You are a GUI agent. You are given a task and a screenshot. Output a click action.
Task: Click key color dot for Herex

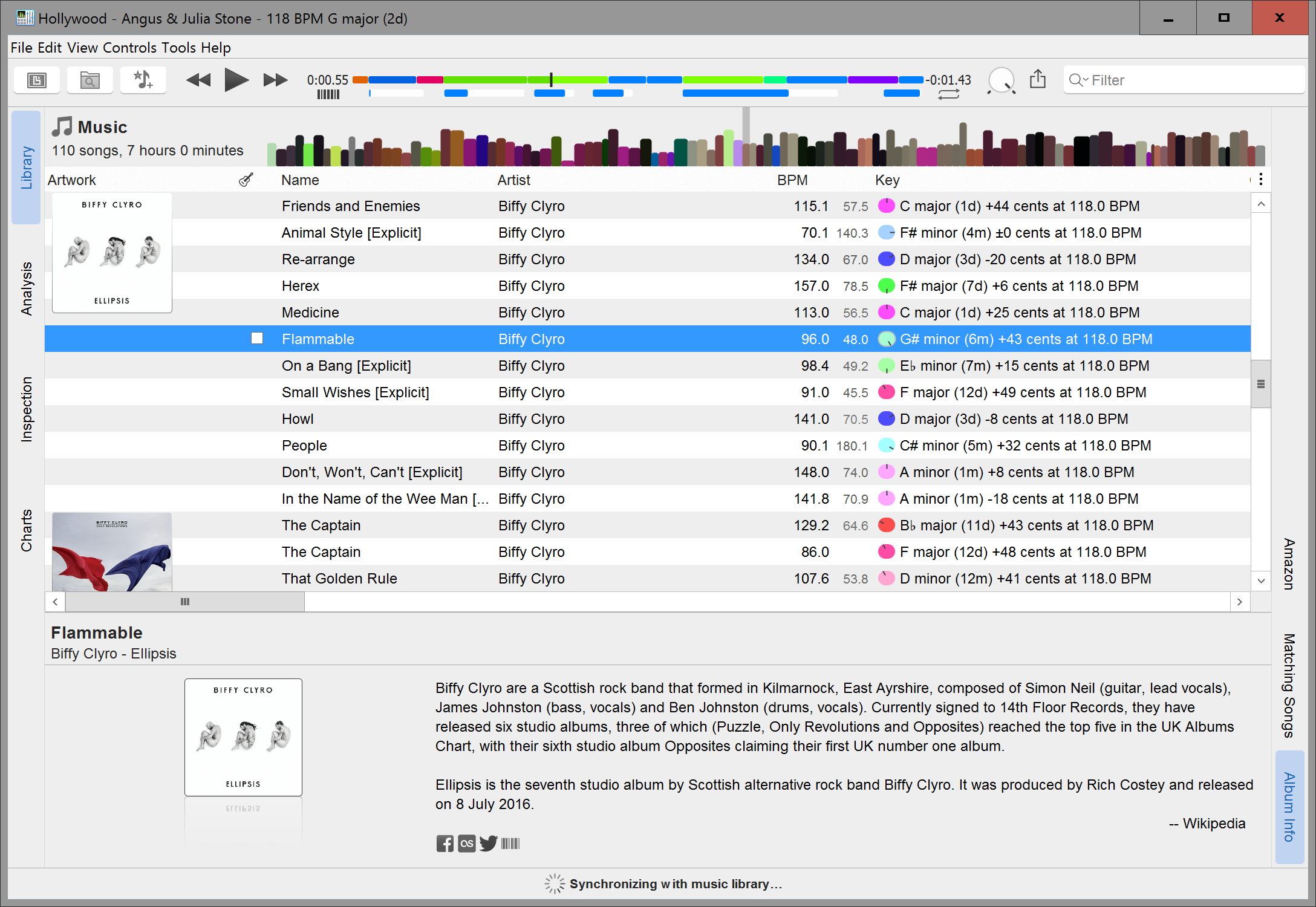pyautogui.click(x=886, y=285)
